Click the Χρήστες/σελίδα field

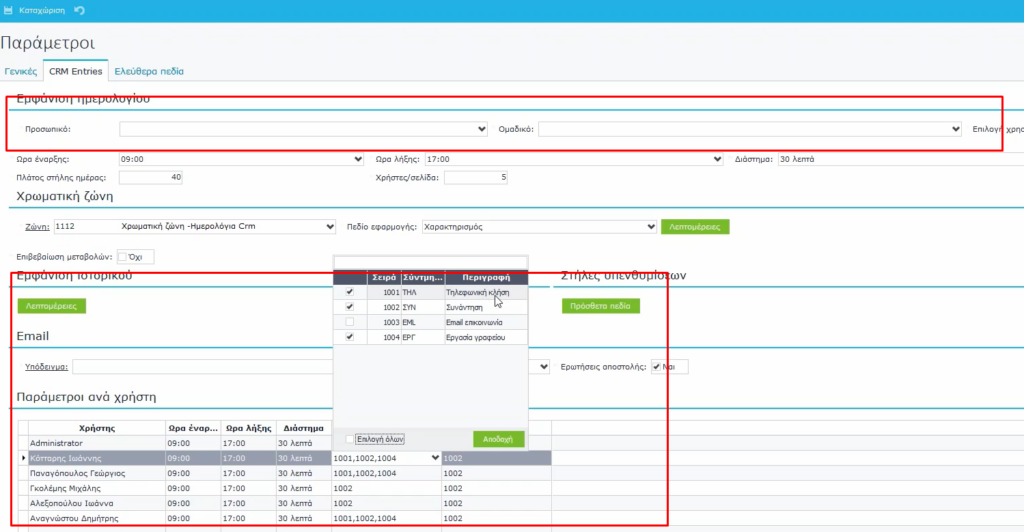(476, 178)
